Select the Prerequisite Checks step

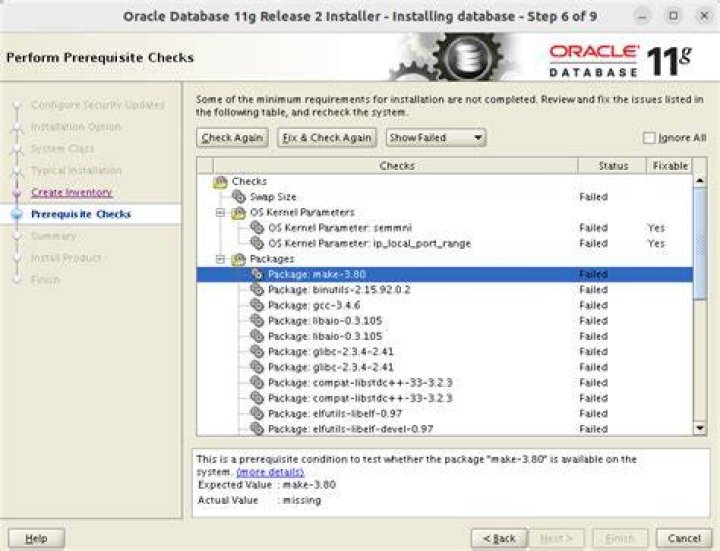81,214
